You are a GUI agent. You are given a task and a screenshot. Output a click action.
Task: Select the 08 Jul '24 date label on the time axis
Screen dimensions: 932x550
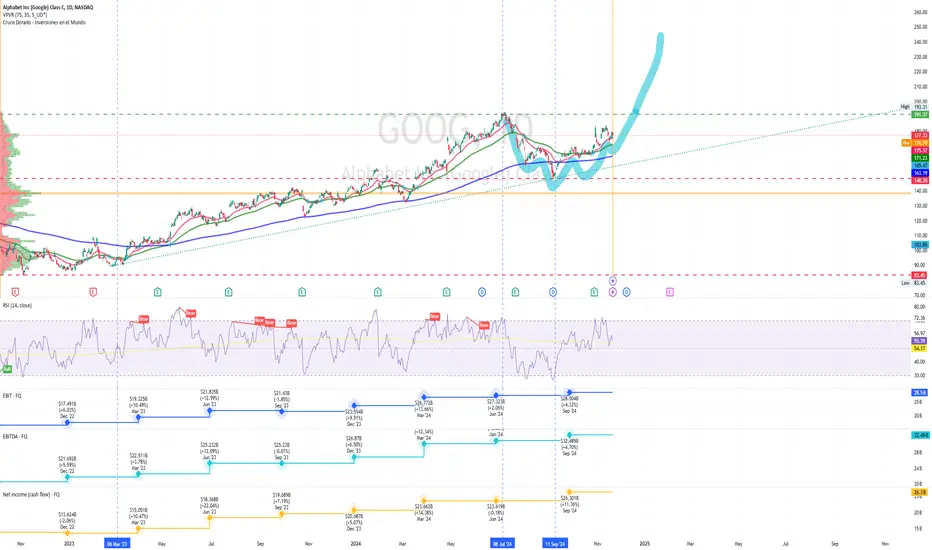pyautogui.click(x=503, y=543)
